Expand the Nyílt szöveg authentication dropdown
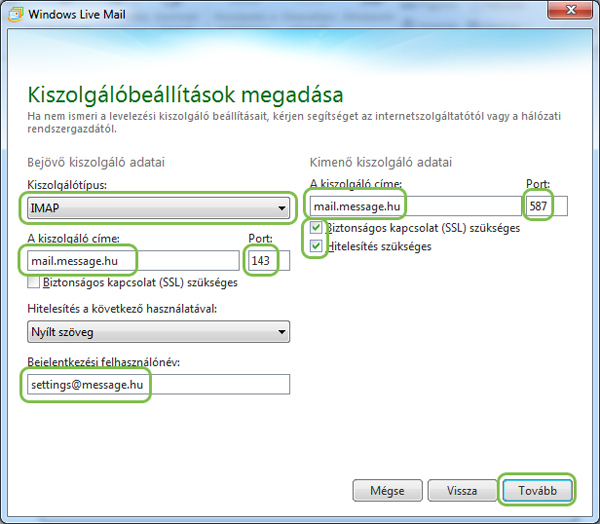 click(x=155, y=331)
